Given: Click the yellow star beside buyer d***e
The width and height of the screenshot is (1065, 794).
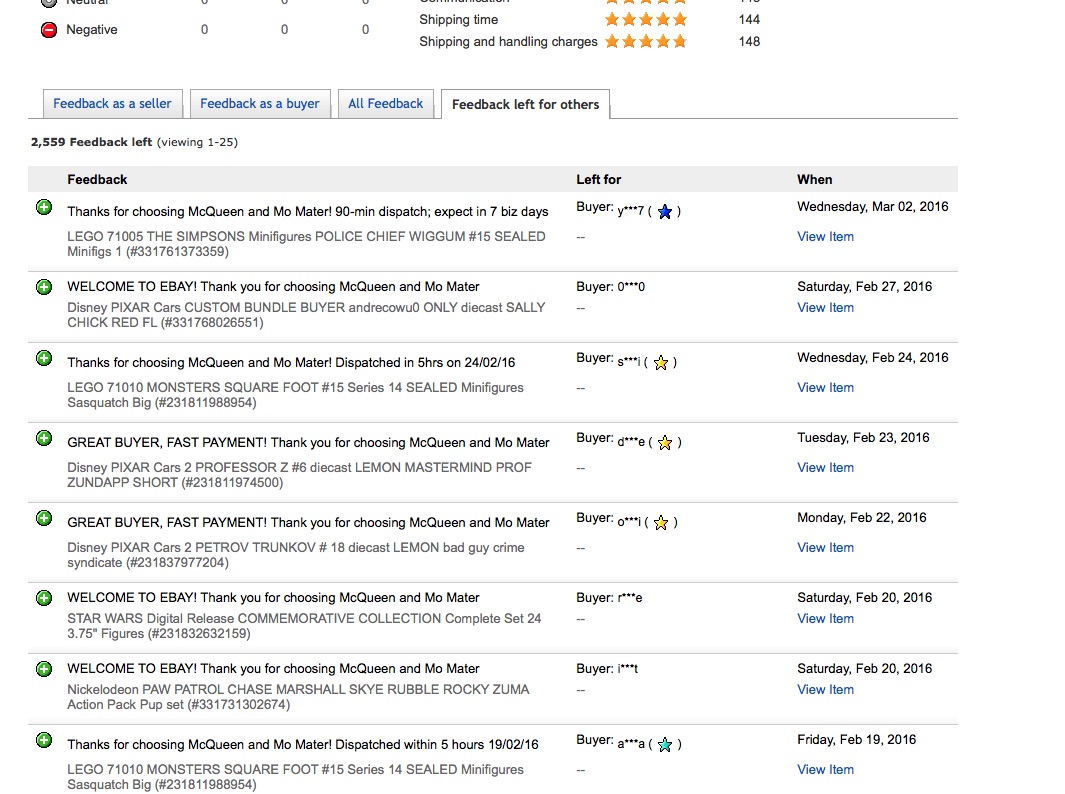Looking at the screenshot, I should point(664,443).
